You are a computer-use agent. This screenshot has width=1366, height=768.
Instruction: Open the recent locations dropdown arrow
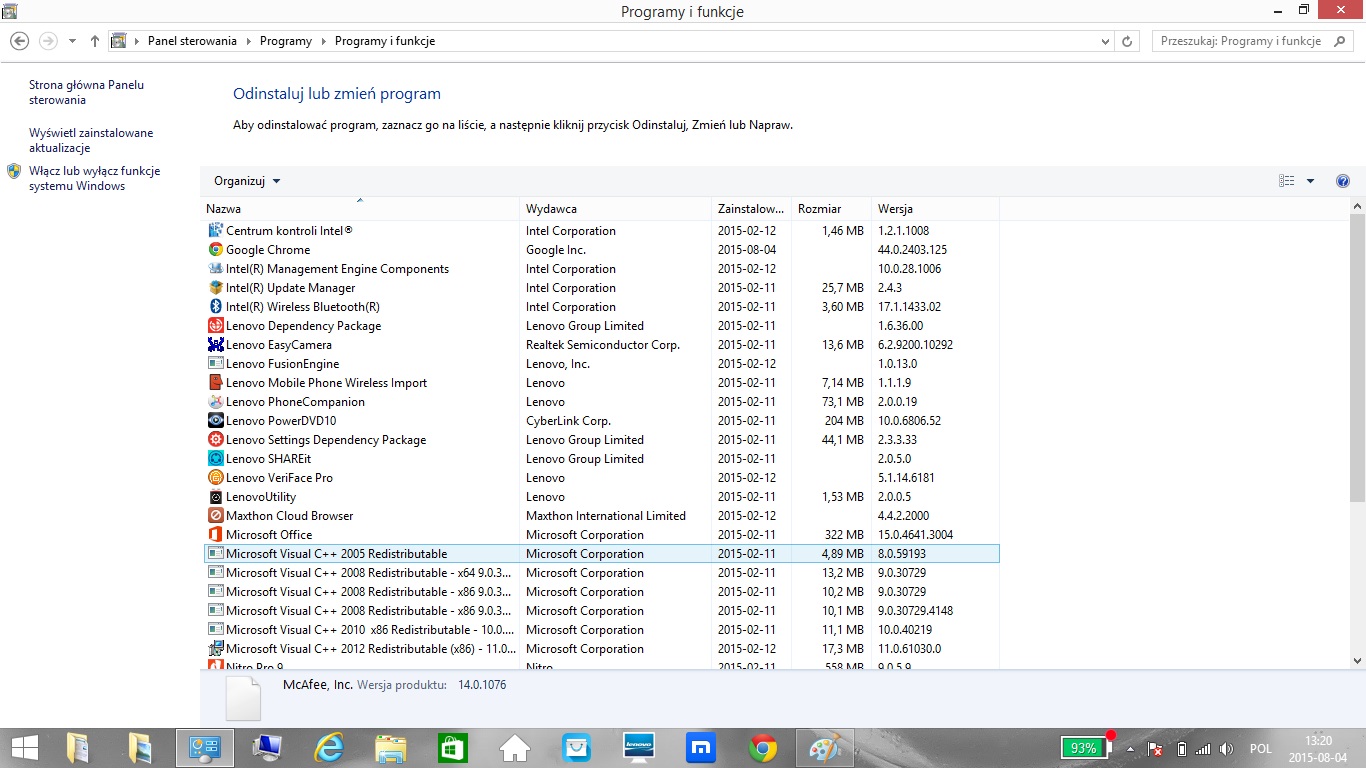click(72, 41)
